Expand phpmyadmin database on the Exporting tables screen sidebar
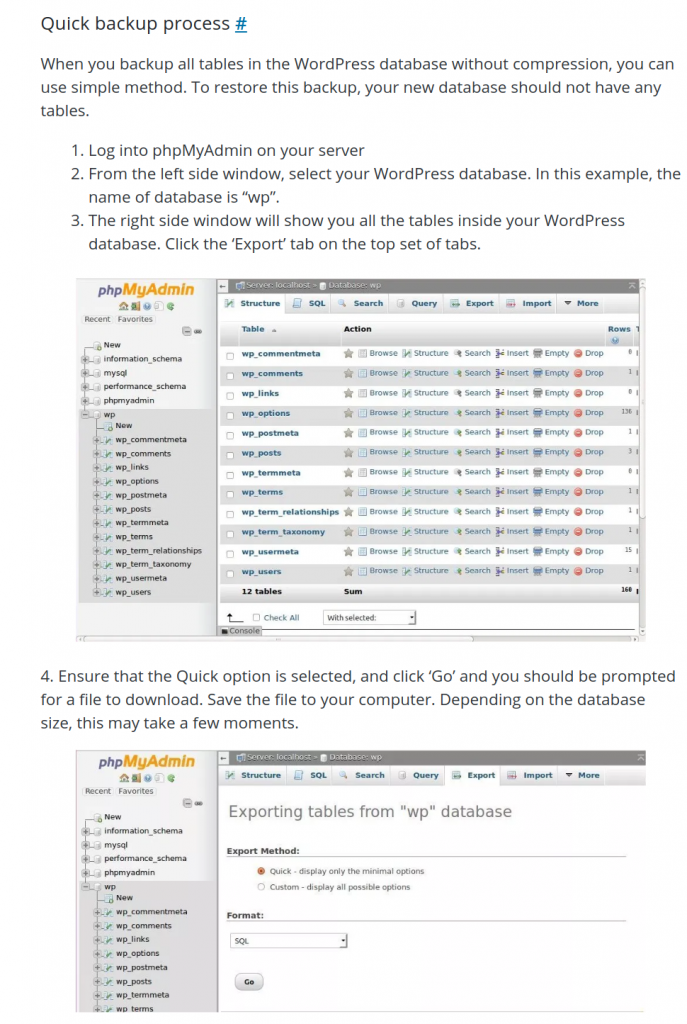687x1024 pixels. click(86, 872)
